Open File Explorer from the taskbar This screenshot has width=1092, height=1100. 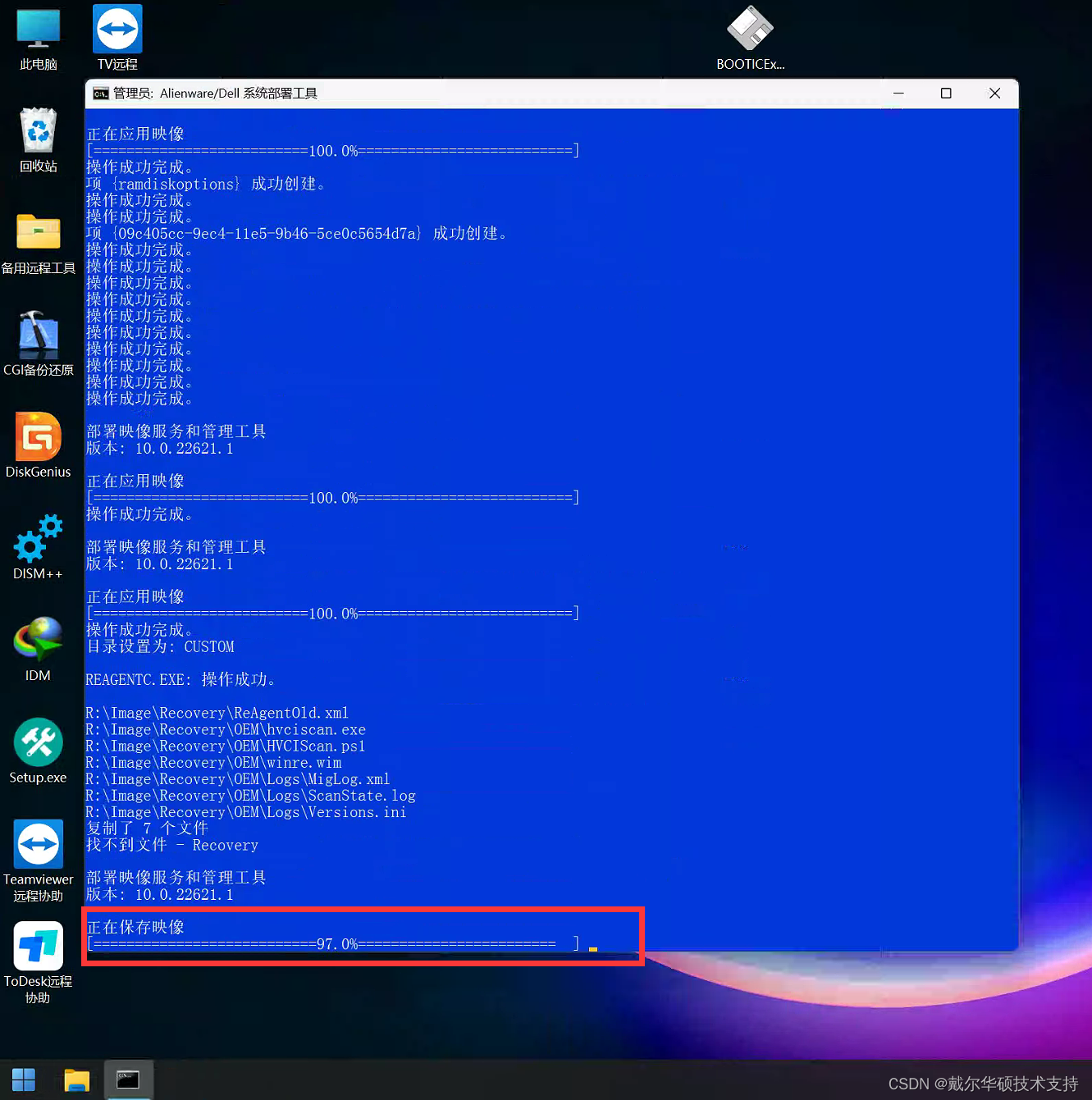pyautogui.click(x=76, y=1080)
